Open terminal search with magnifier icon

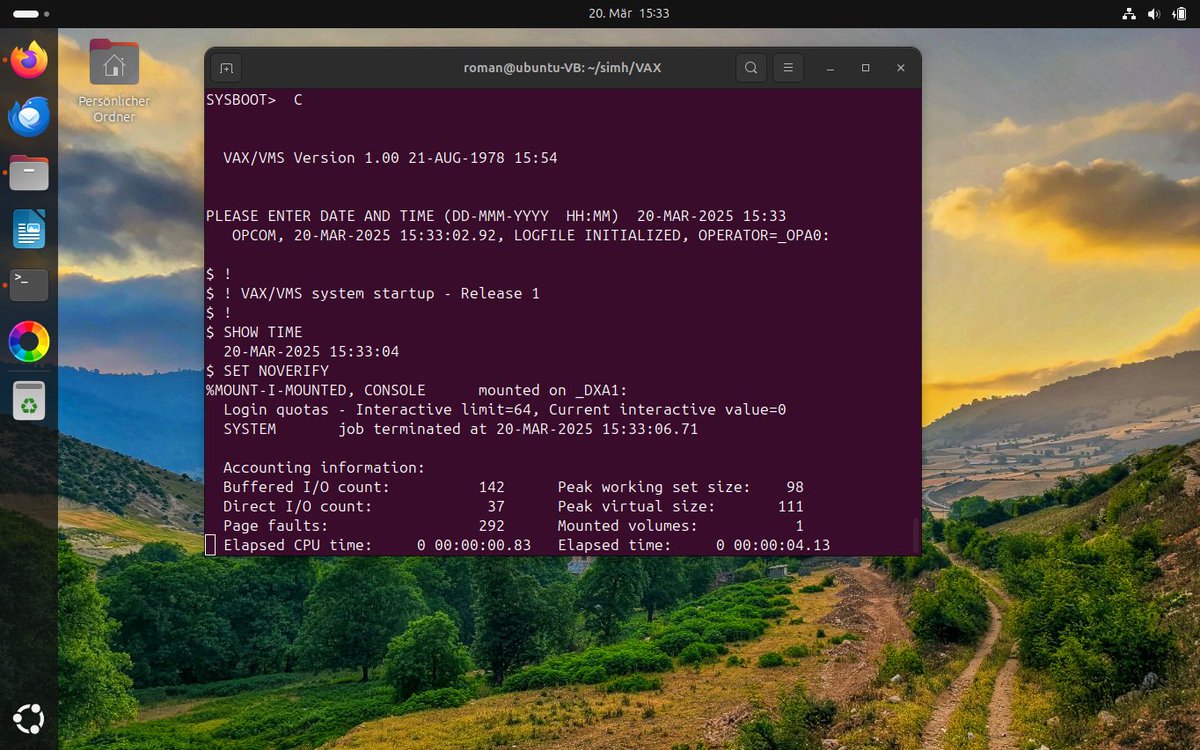(x=751, y=68)
